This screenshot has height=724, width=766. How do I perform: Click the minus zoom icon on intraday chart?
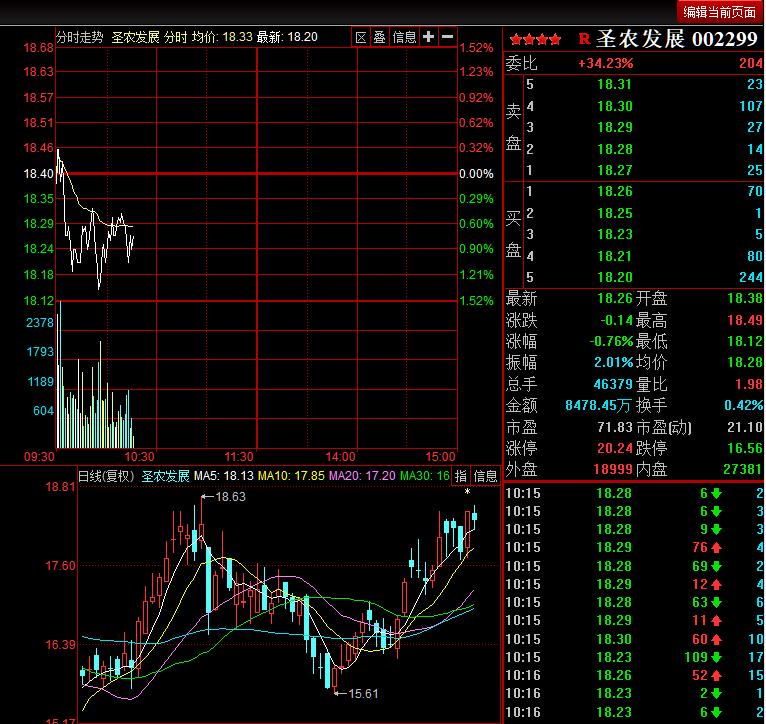tap(447, 37)
